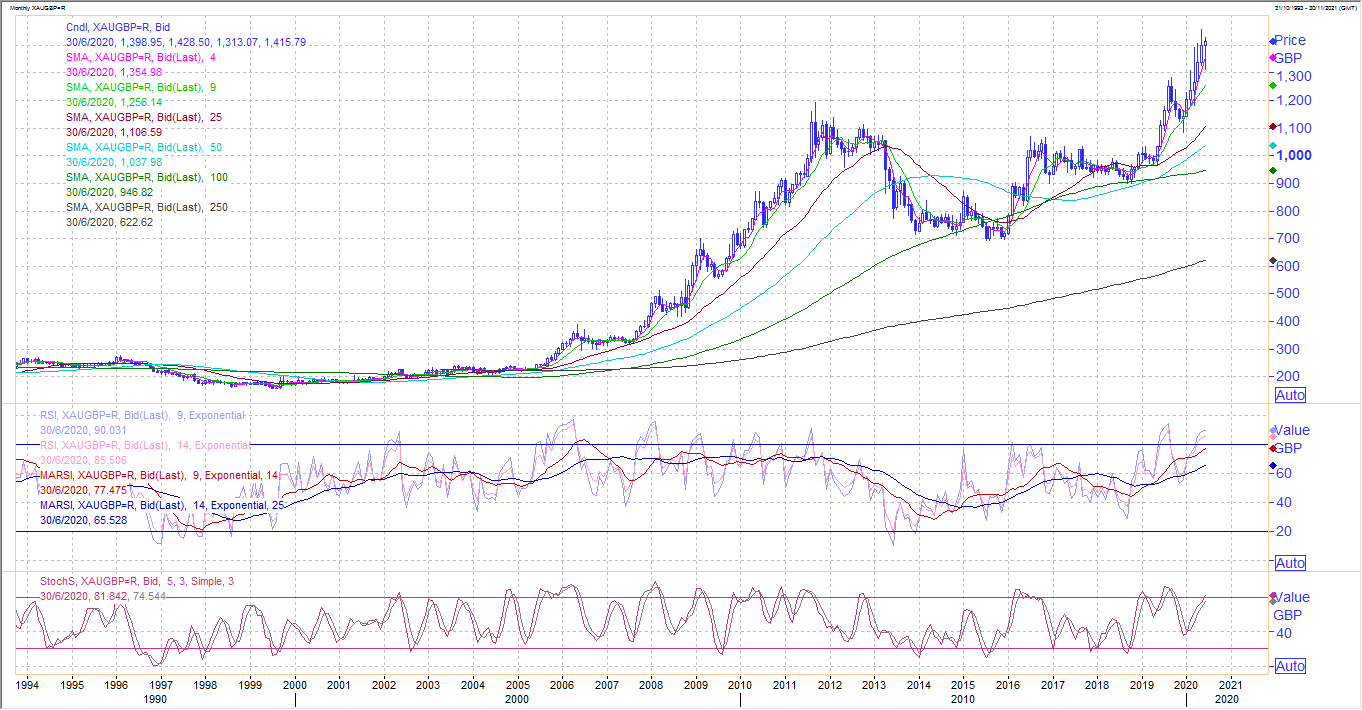Click the 30/6/2020, 622.62 legend value
Viewport: 1362px width, 710px height.
[x=109, y=222]
